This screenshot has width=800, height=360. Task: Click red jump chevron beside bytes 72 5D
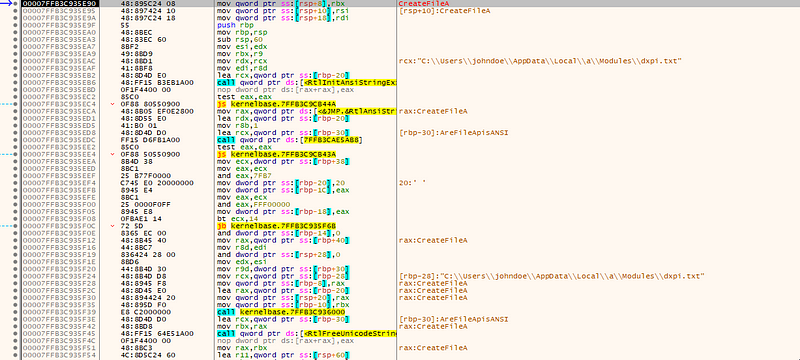point(112,225)
